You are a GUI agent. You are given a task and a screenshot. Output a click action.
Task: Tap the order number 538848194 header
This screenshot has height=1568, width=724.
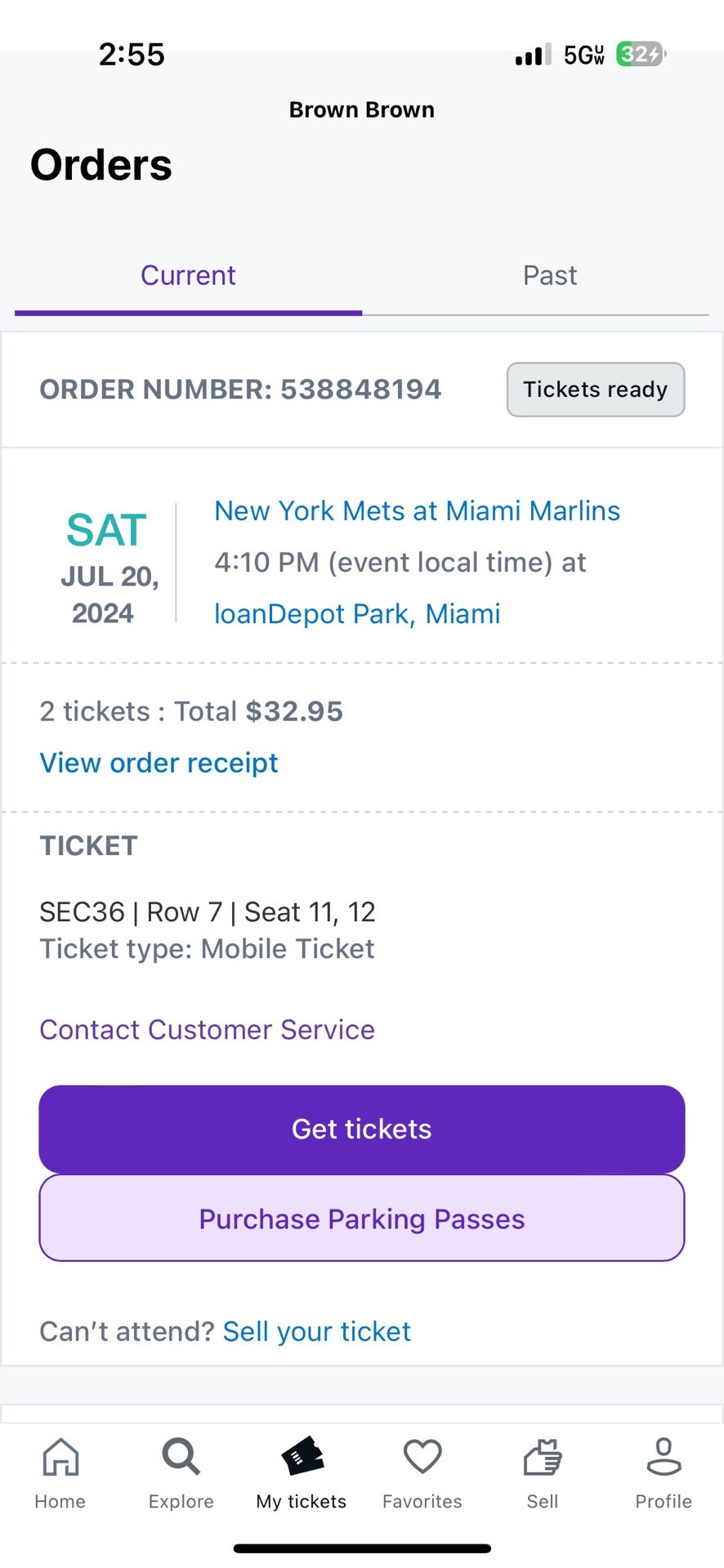coord(240,390)
